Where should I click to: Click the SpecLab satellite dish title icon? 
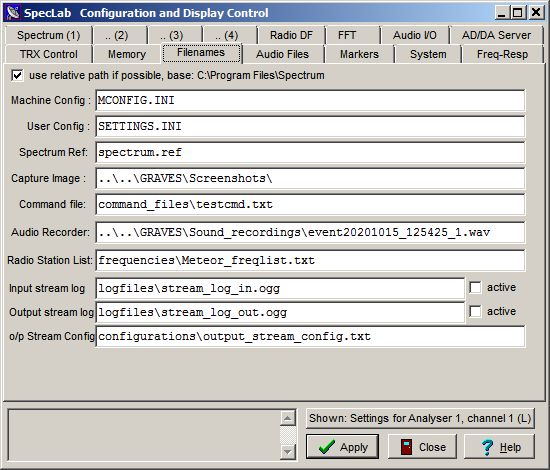click(13, 13)
